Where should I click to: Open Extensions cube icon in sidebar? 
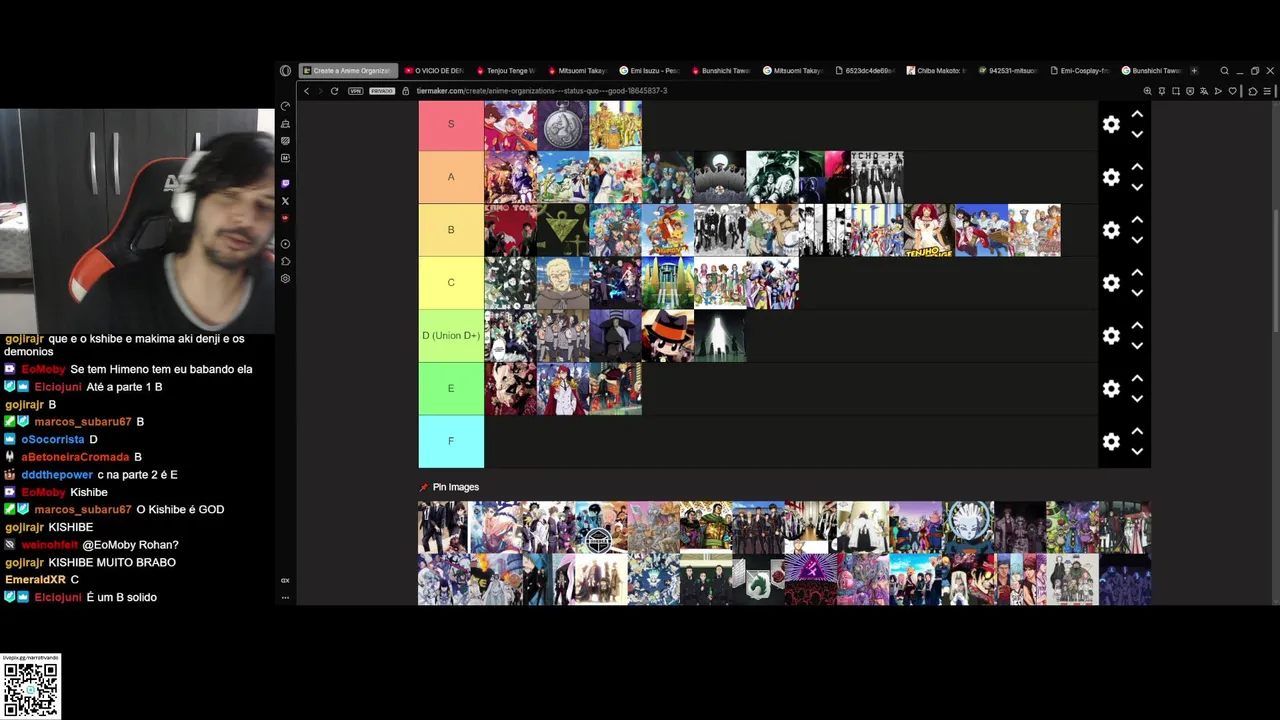[x=285, y=261]
